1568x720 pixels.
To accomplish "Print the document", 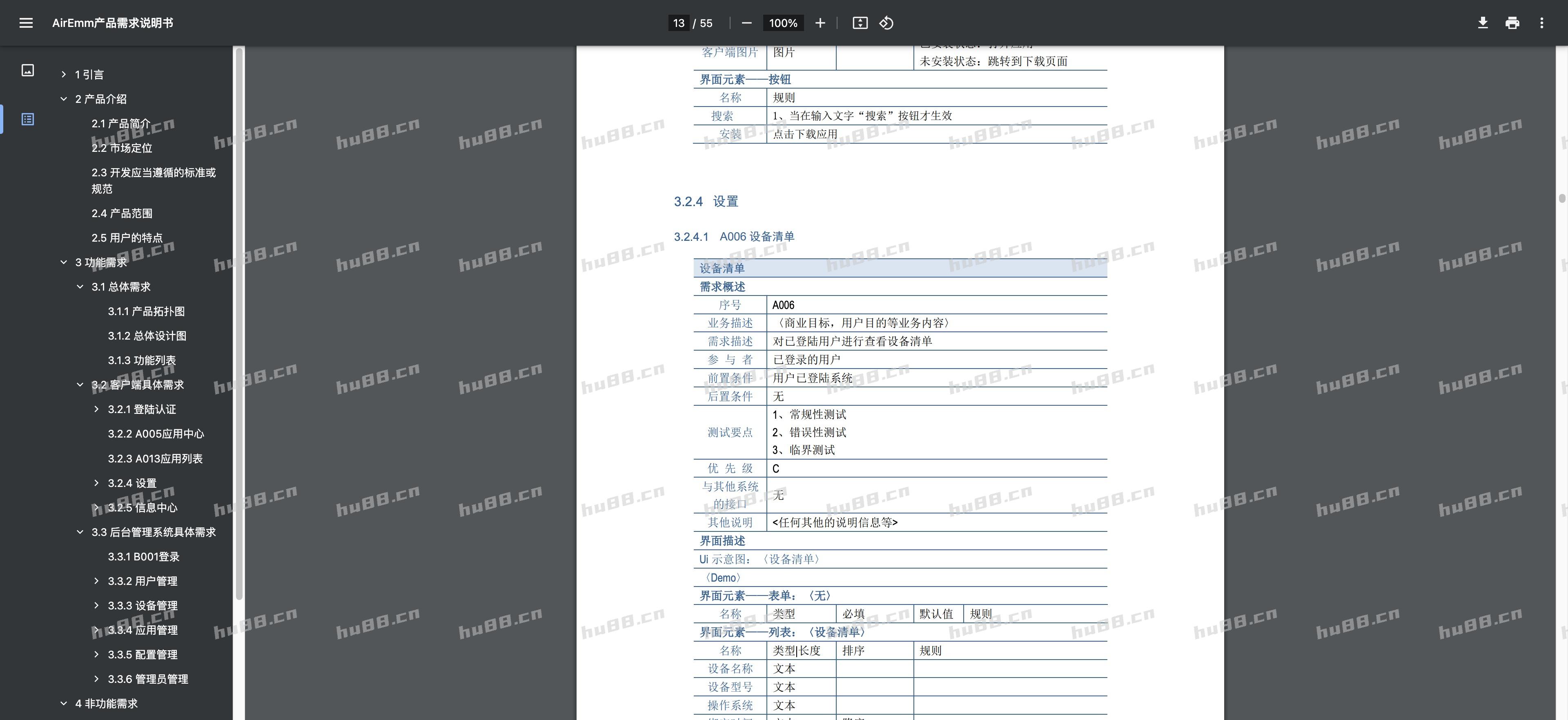I will pyautogui.click(x=1512, y=22).
